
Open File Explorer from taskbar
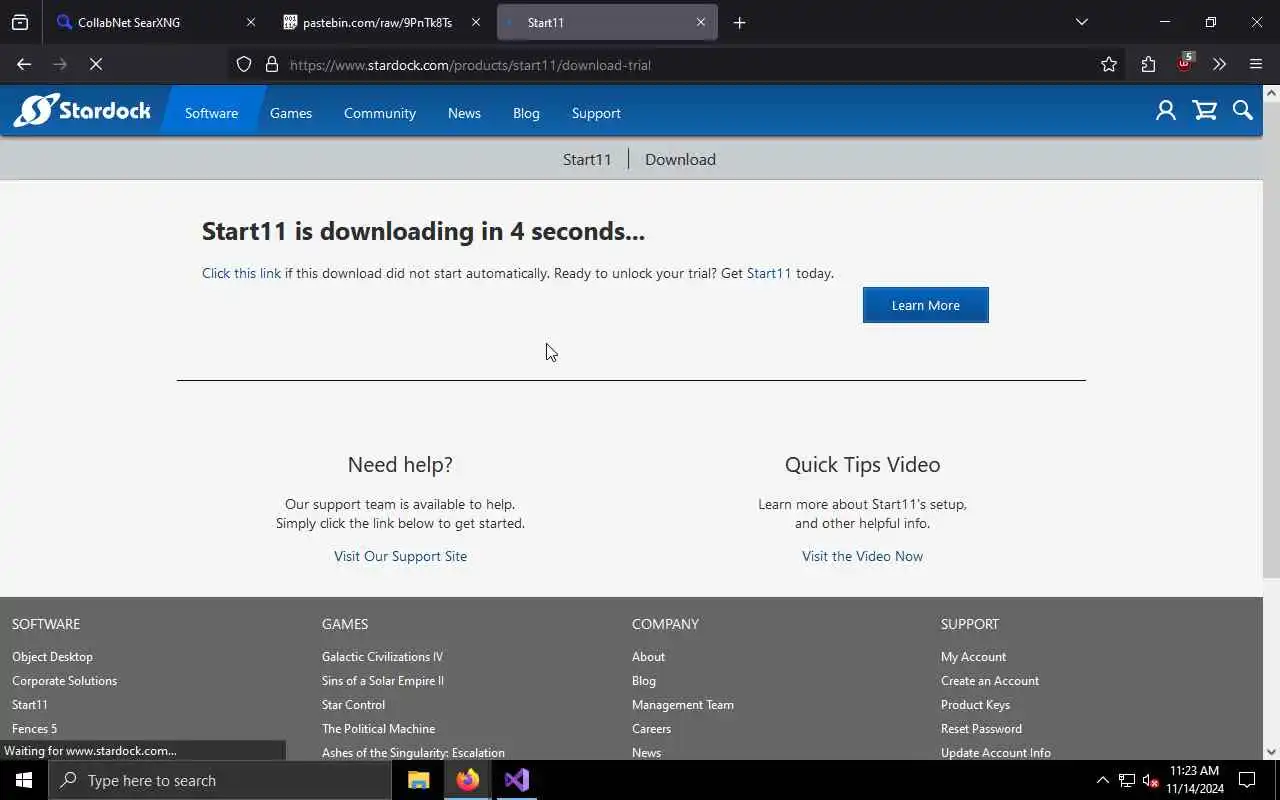coord(418,780)
